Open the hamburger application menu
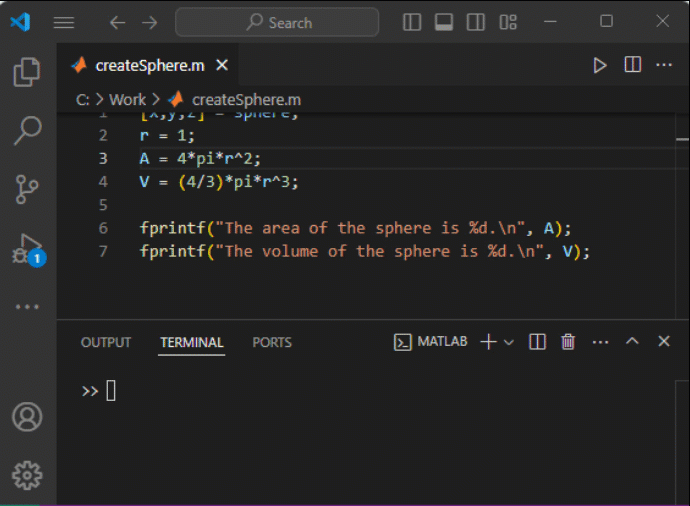 point(64,22)
